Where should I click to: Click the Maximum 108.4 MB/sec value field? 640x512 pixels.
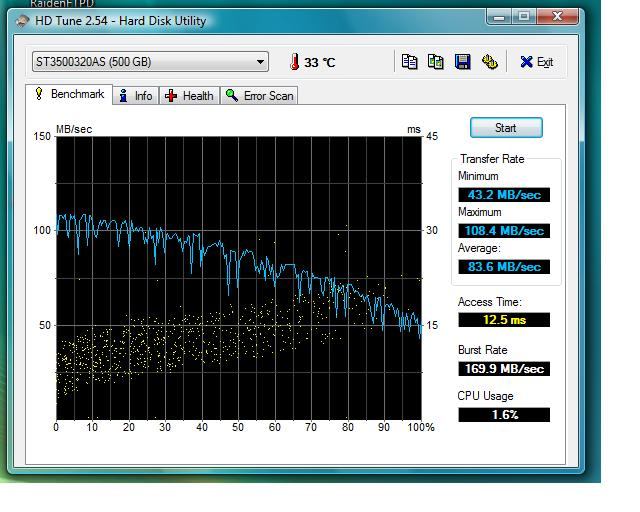pos(504,231)
